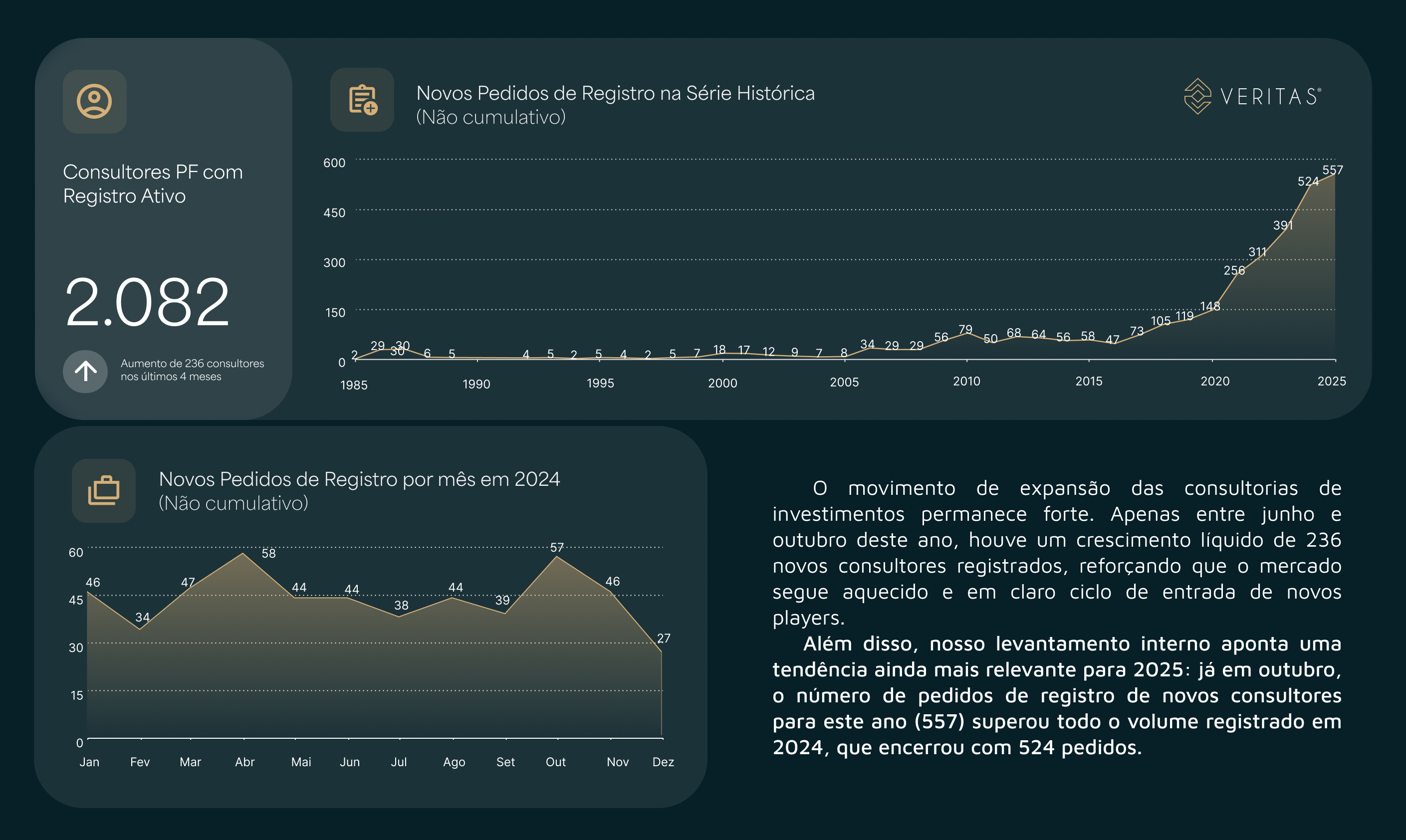Click bold paragraph starting 'Além disso'
This screenshot has width=1406, height=840.
[1057, 695]
